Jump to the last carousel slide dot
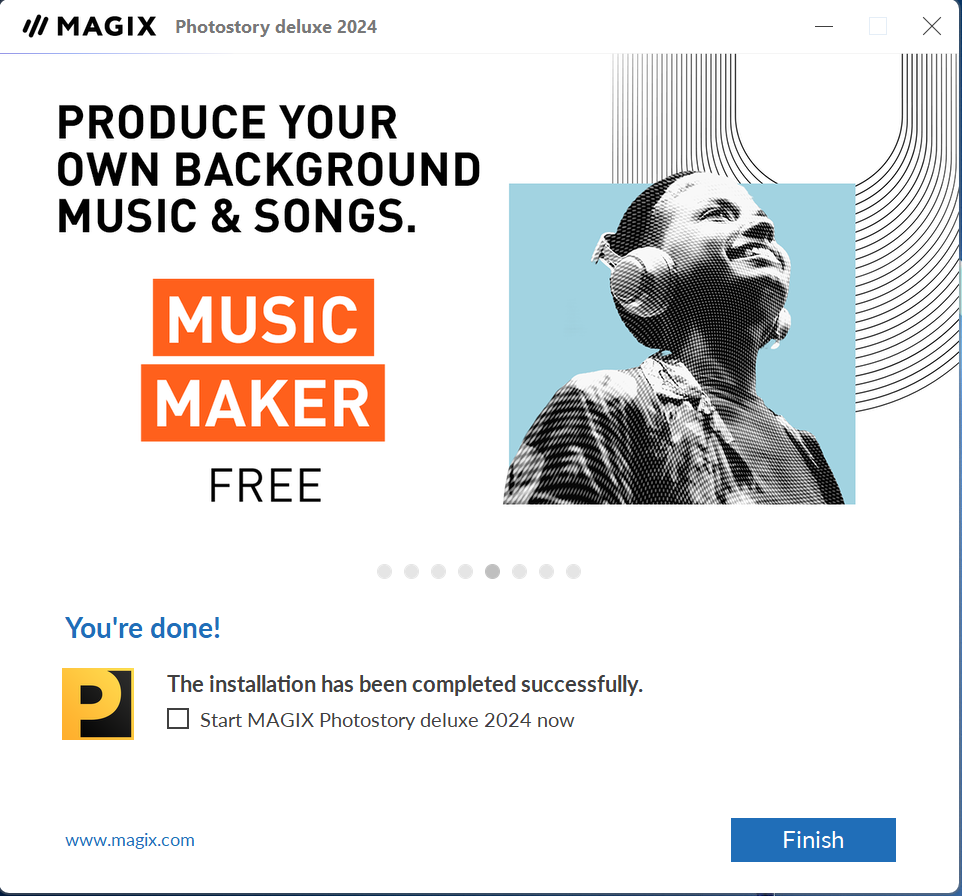962x896 pixels. (x=574, y=571)
